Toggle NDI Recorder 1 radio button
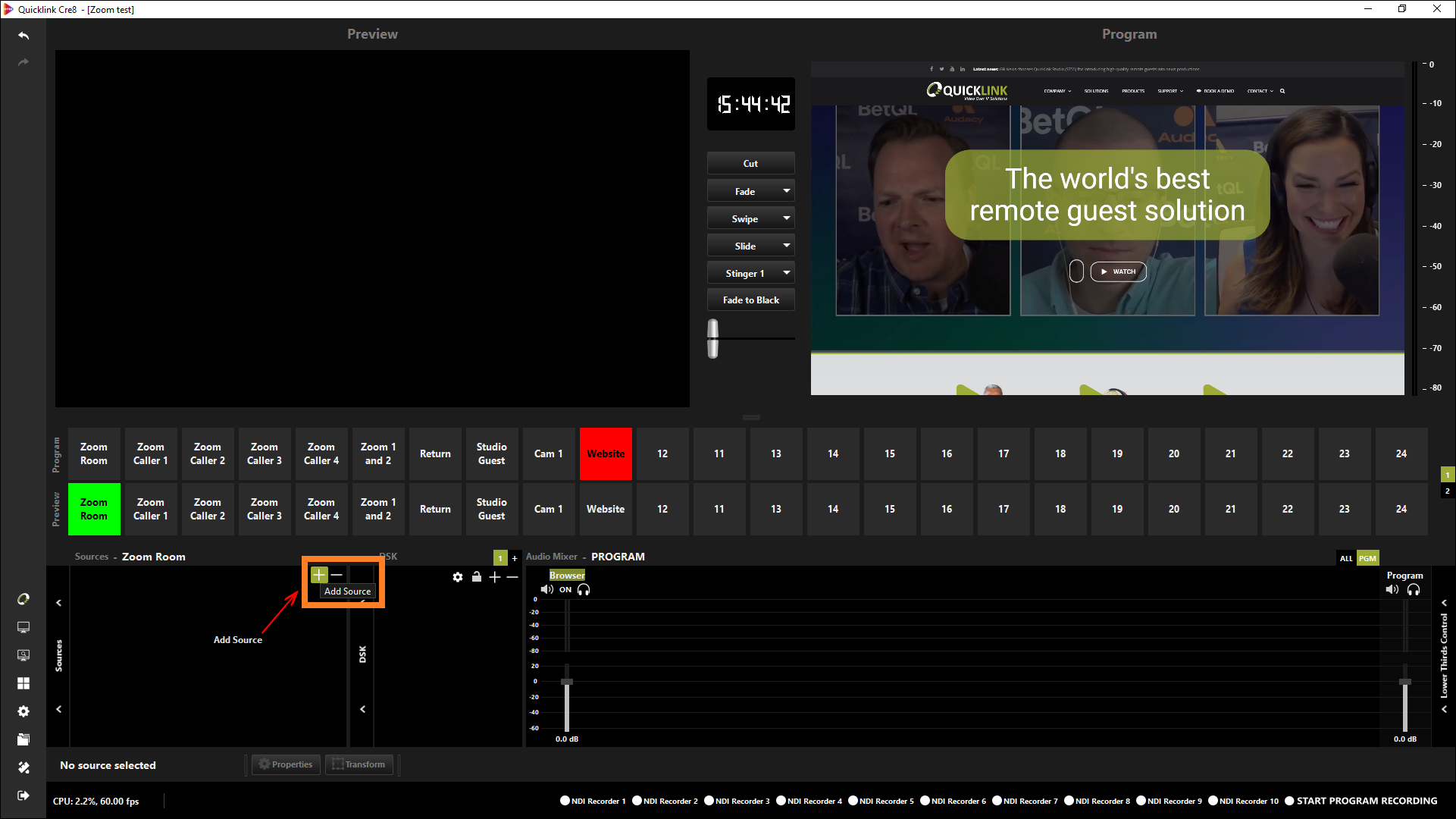The width and height of the screenshot is (1456, 819). (565, 801)
